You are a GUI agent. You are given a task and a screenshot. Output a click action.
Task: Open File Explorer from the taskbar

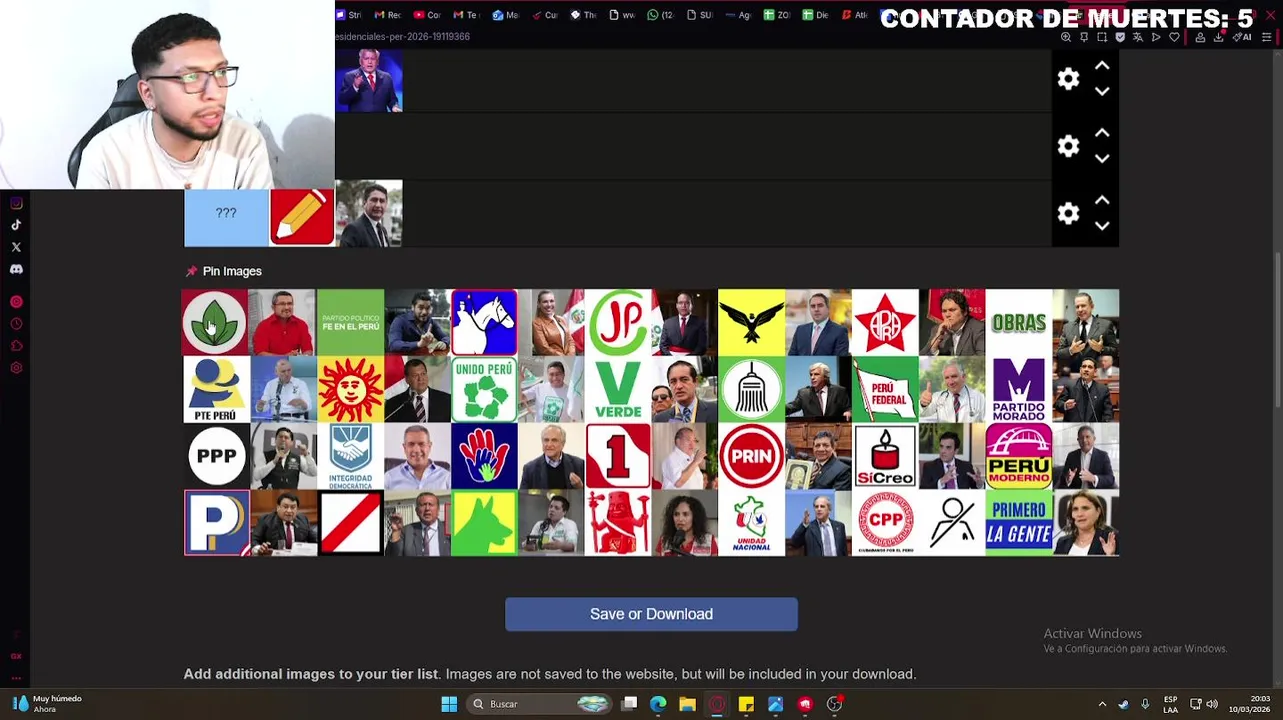pyautogui.click(x=687, y=704)
